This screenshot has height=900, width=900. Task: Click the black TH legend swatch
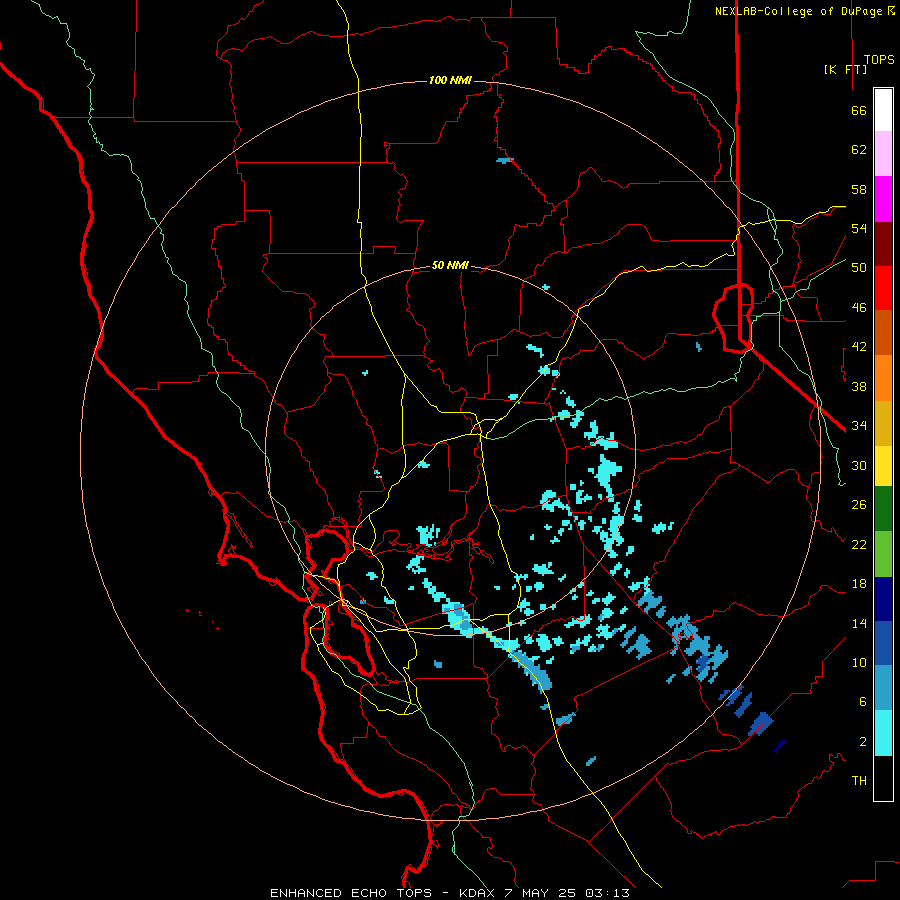[883, 778]
